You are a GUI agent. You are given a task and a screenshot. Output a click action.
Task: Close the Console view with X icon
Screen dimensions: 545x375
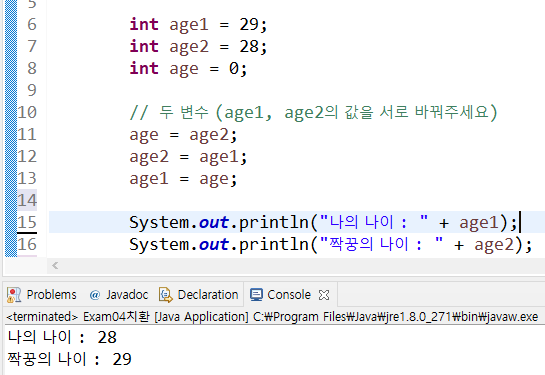pos(324,295)
